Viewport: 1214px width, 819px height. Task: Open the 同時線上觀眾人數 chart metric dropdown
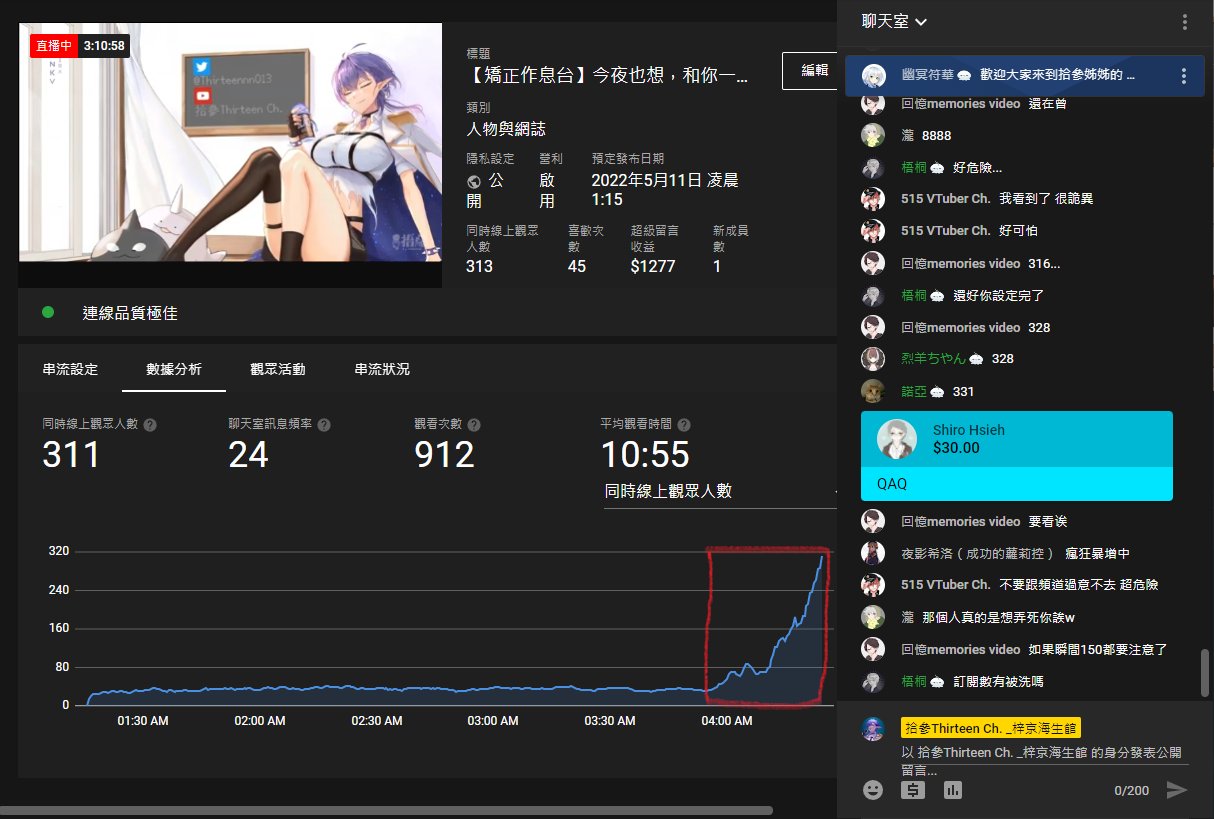click(x=720, y=491)
